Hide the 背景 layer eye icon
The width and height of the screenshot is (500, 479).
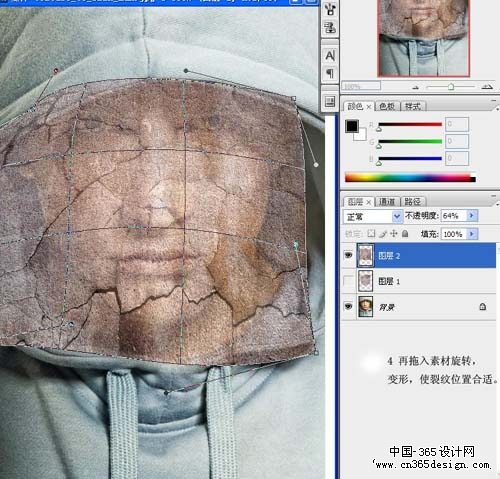[x=348, y=306]
